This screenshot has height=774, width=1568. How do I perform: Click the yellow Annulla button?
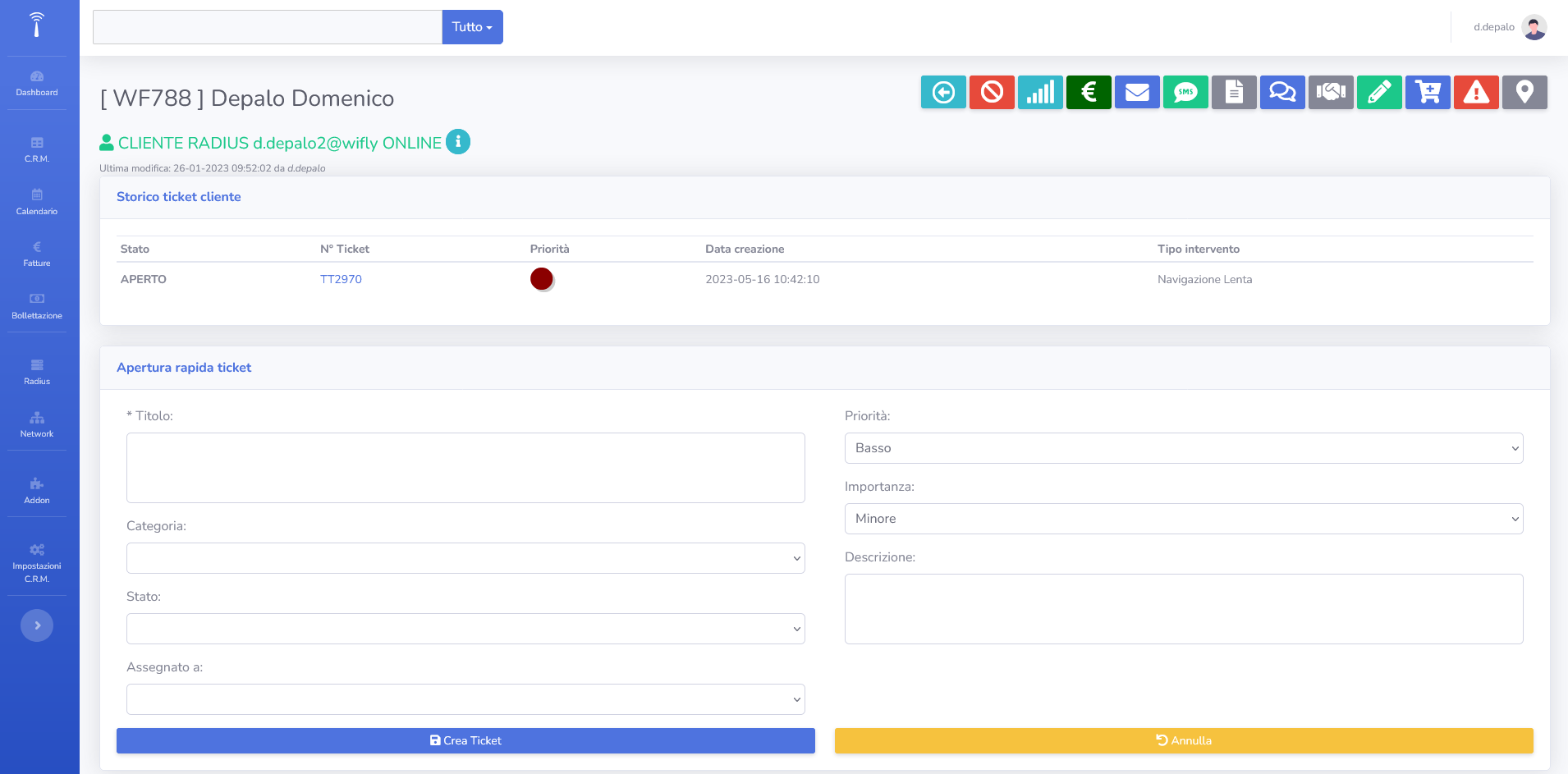tap(1184, 740)
